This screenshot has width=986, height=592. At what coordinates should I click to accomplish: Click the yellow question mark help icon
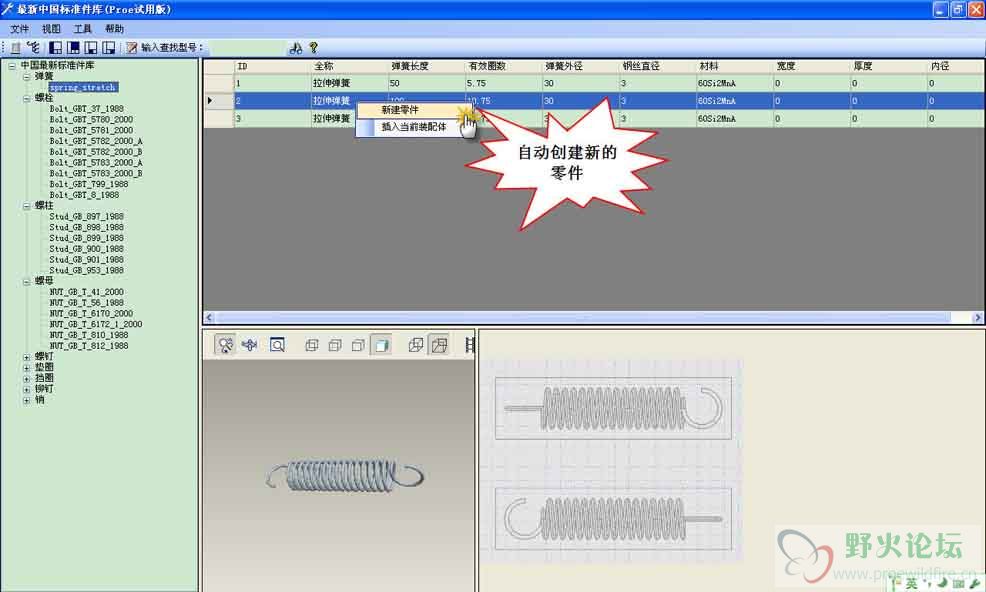point(313,47)
